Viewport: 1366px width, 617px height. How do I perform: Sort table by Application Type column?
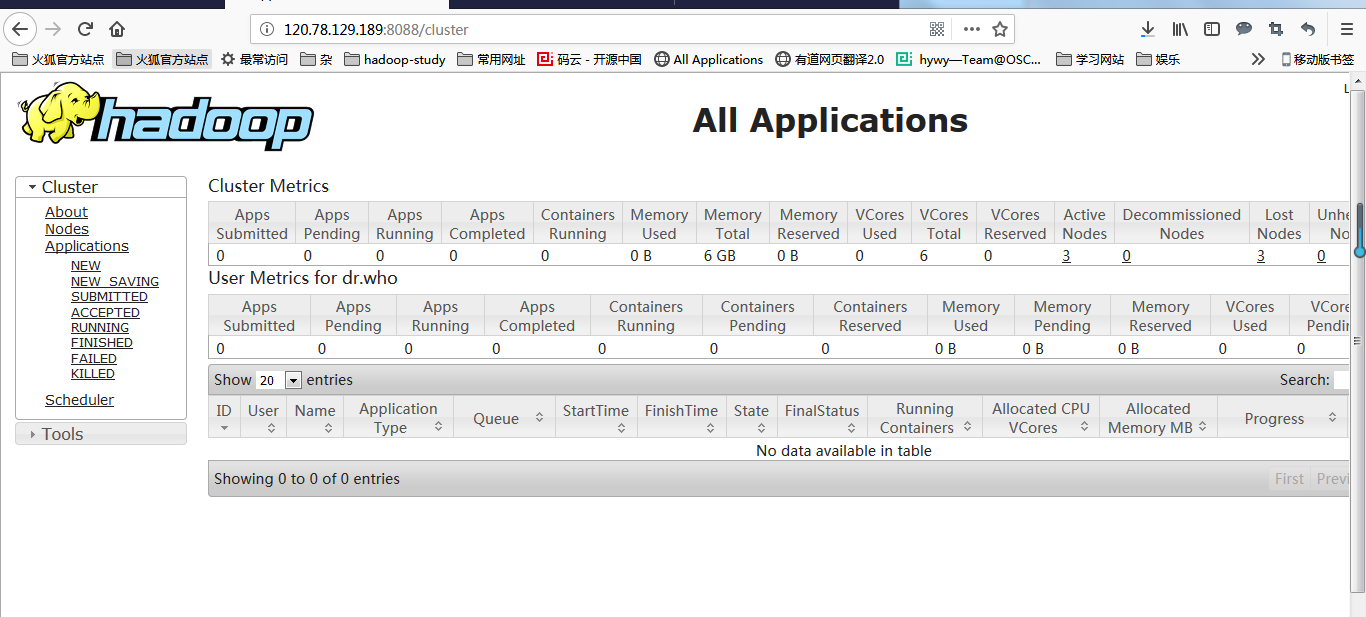coord(398,418)
